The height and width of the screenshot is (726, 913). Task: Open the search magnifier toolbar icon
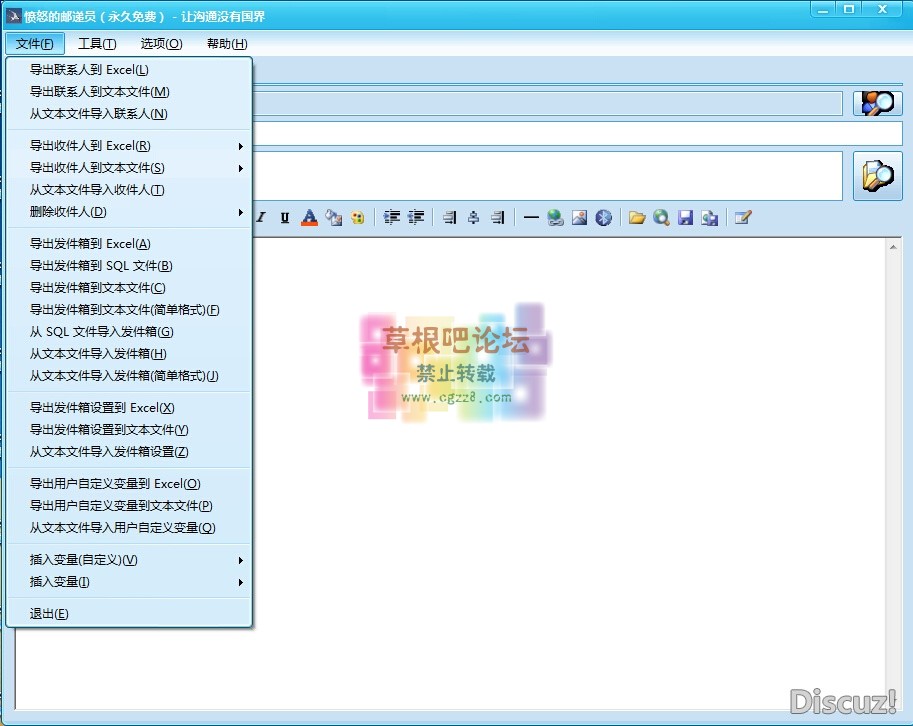661,217
